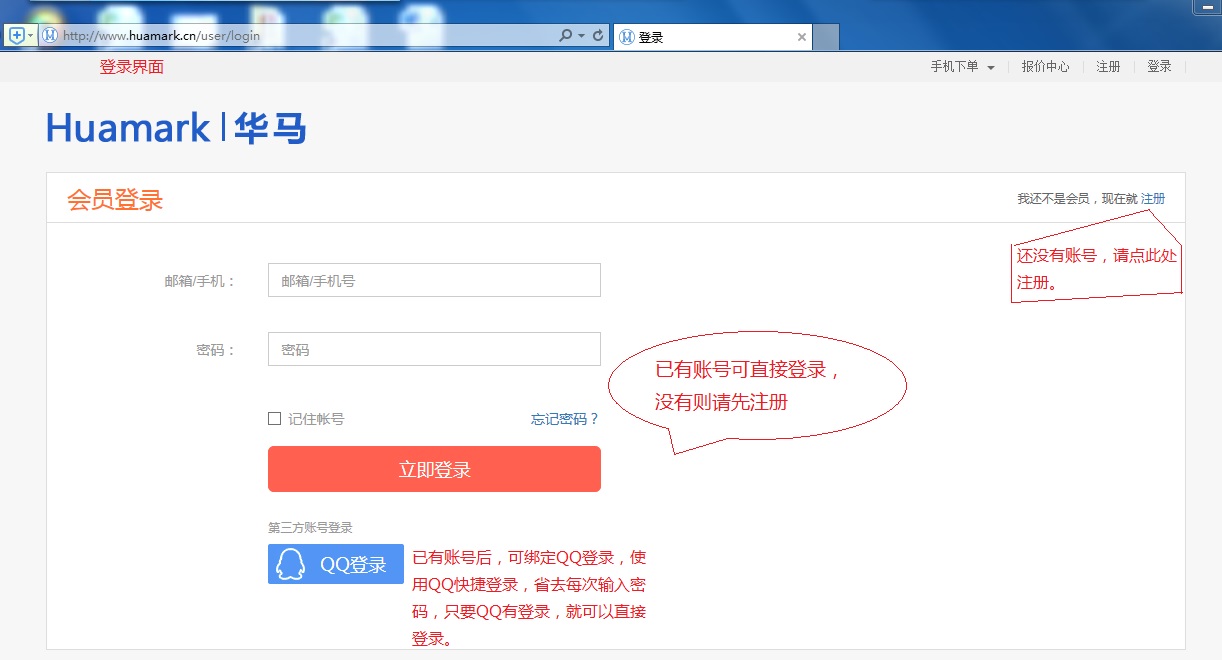
Task: Click into the 密码 password field
Action: tap(434, 349)
